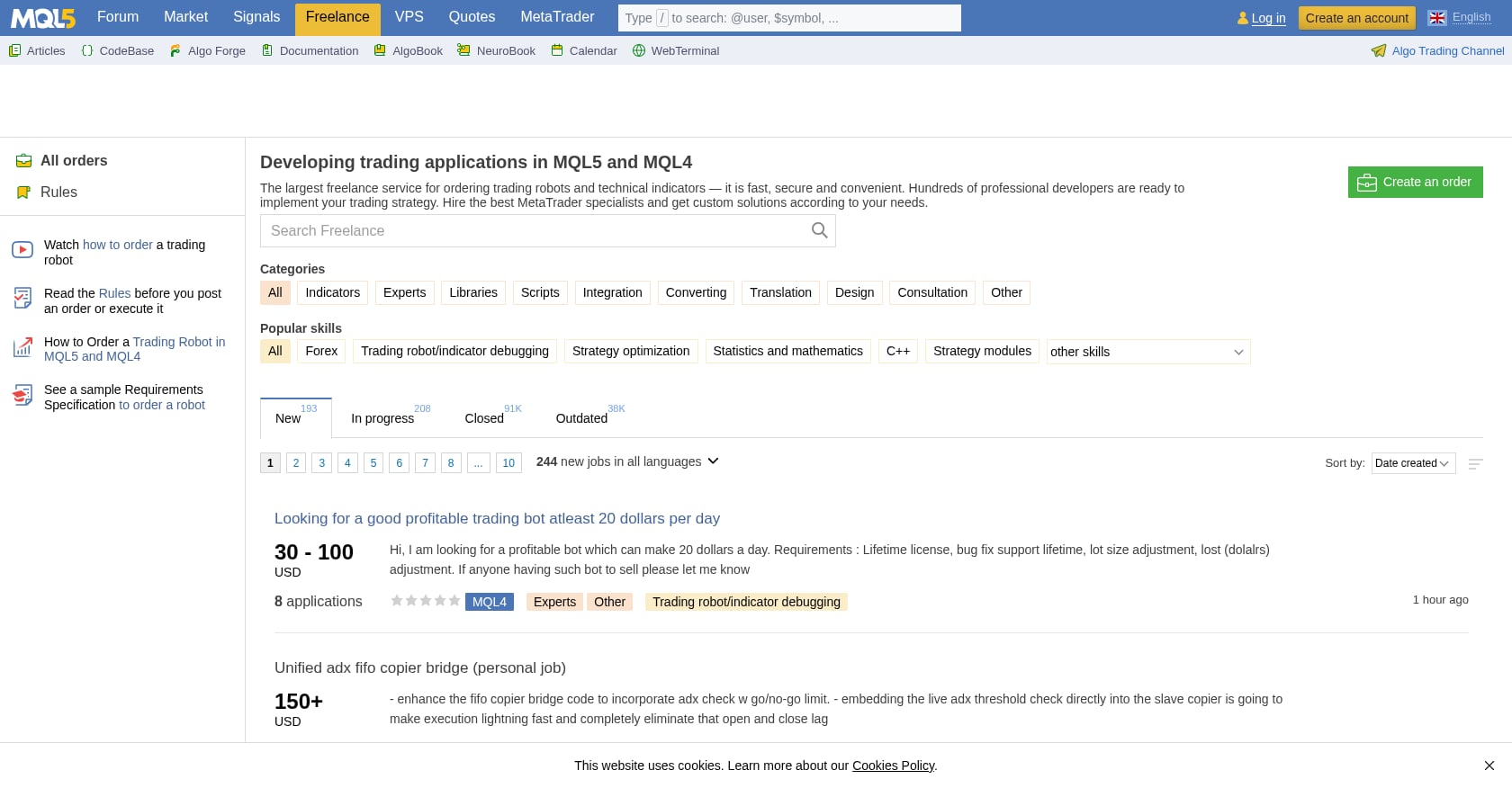Open the Signals menu
The width and height of the screenshot is (1512, 788).
(x=256, y=17)
